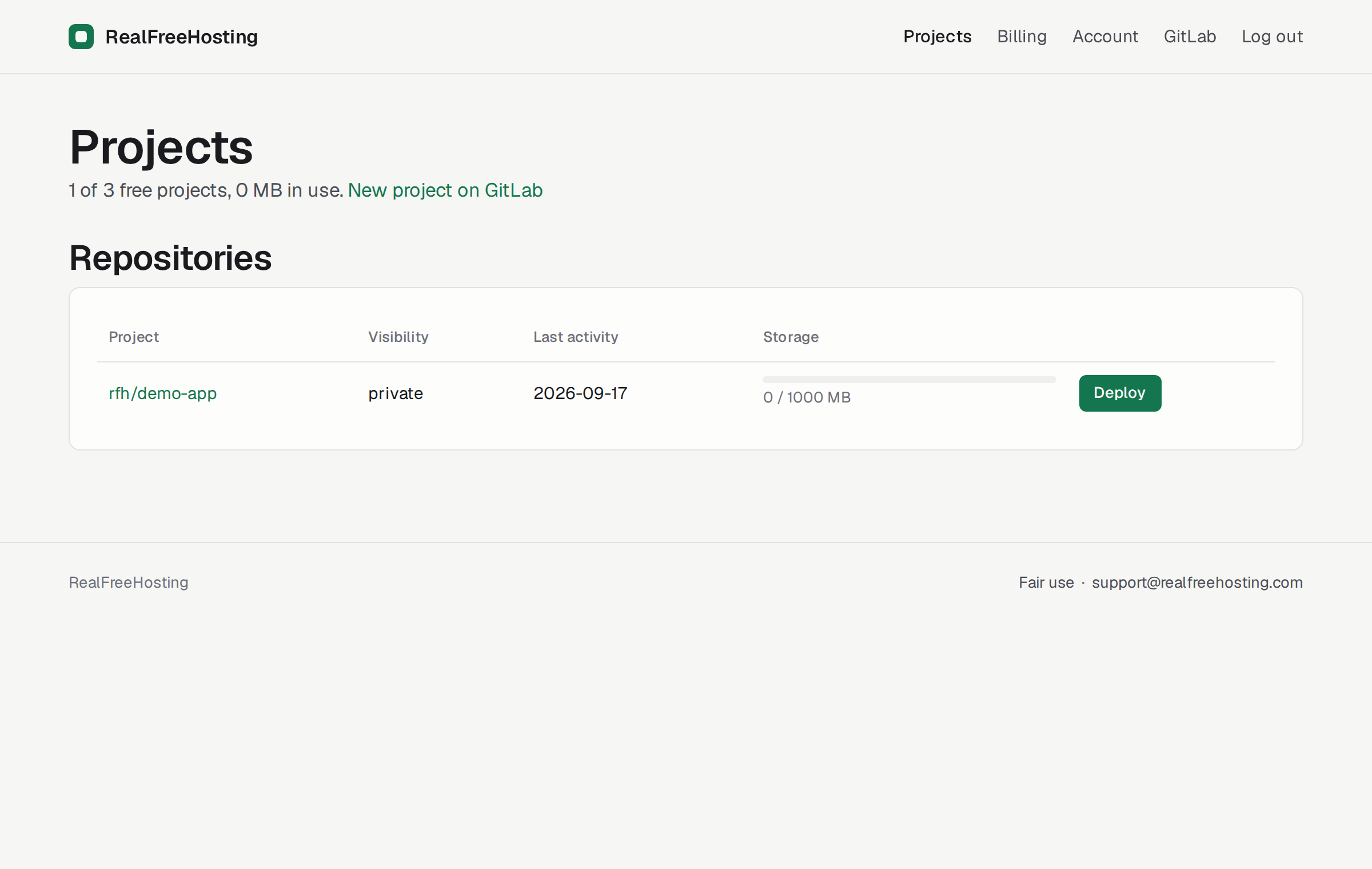Viewport: 1372px width, 869px height.
Task: Select the Project column header
Action: point(134,337)
